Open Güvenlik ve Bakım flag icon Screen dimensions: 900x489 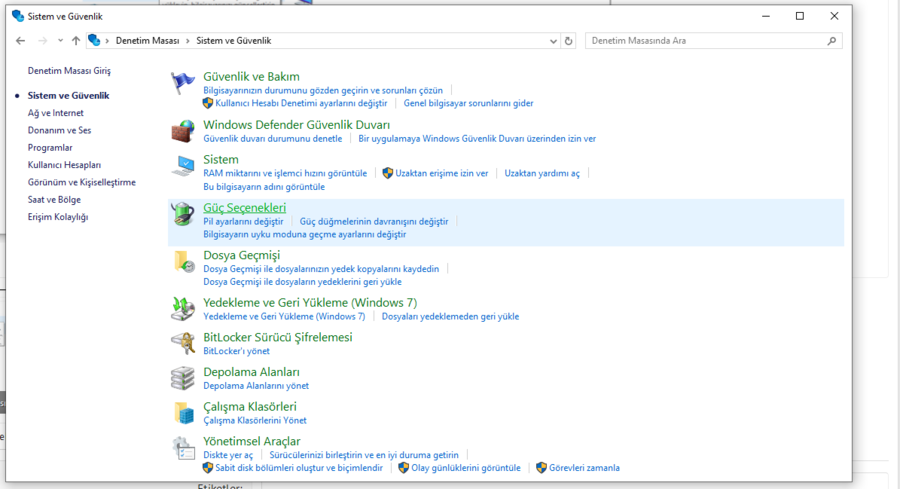tap(183, 83)
